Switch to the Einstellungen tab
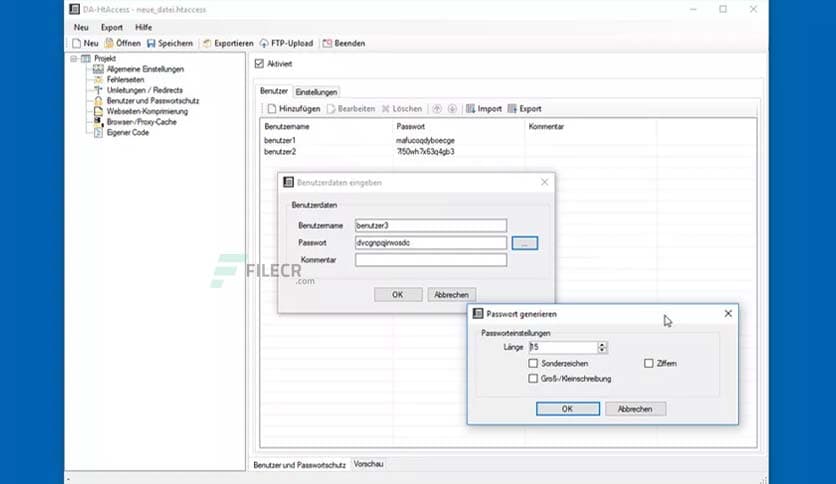 coord(316,92)
